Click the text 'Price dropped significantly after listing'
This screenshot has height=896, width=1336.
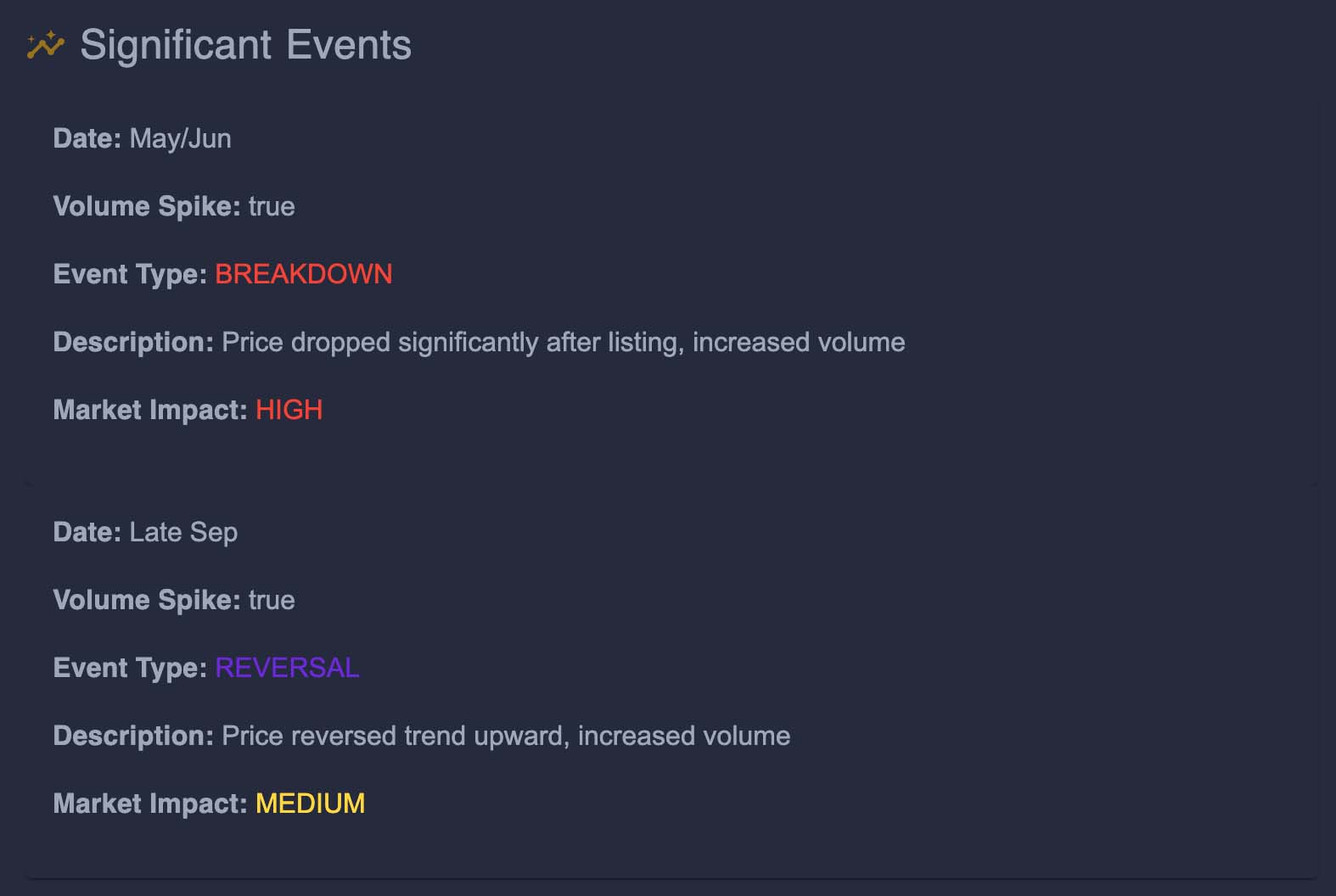pos(452,342)
